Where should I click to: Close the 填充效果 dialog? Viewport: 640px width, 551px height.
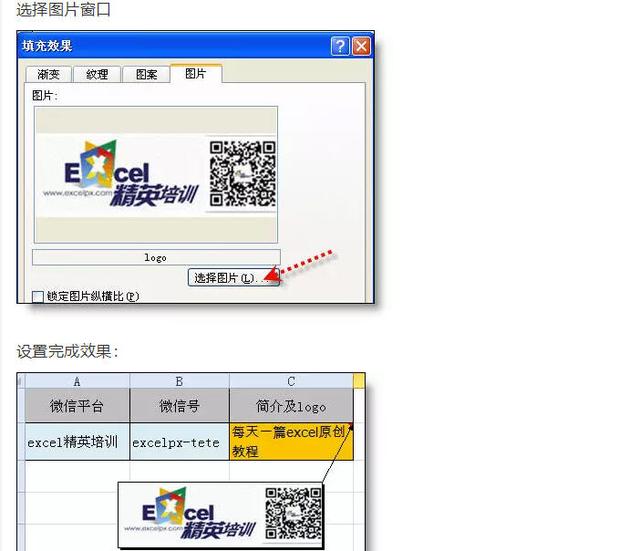(x=361, y=46)
